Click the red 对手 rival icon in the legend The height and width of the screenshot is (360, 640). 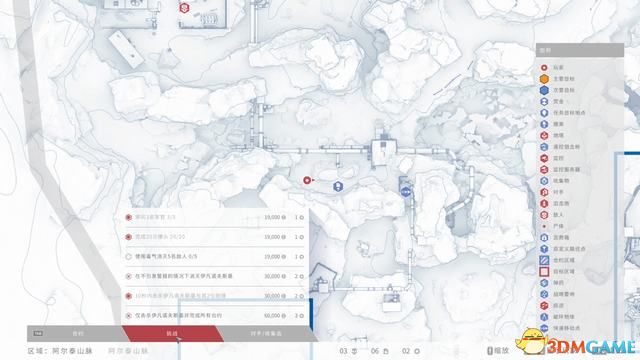[x=544, y=192]
